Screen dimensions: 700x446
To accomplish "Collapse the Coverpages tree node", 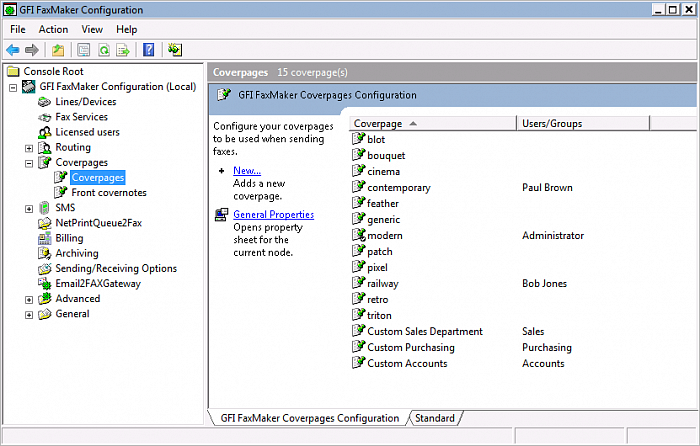I will [x=30, y=163].
